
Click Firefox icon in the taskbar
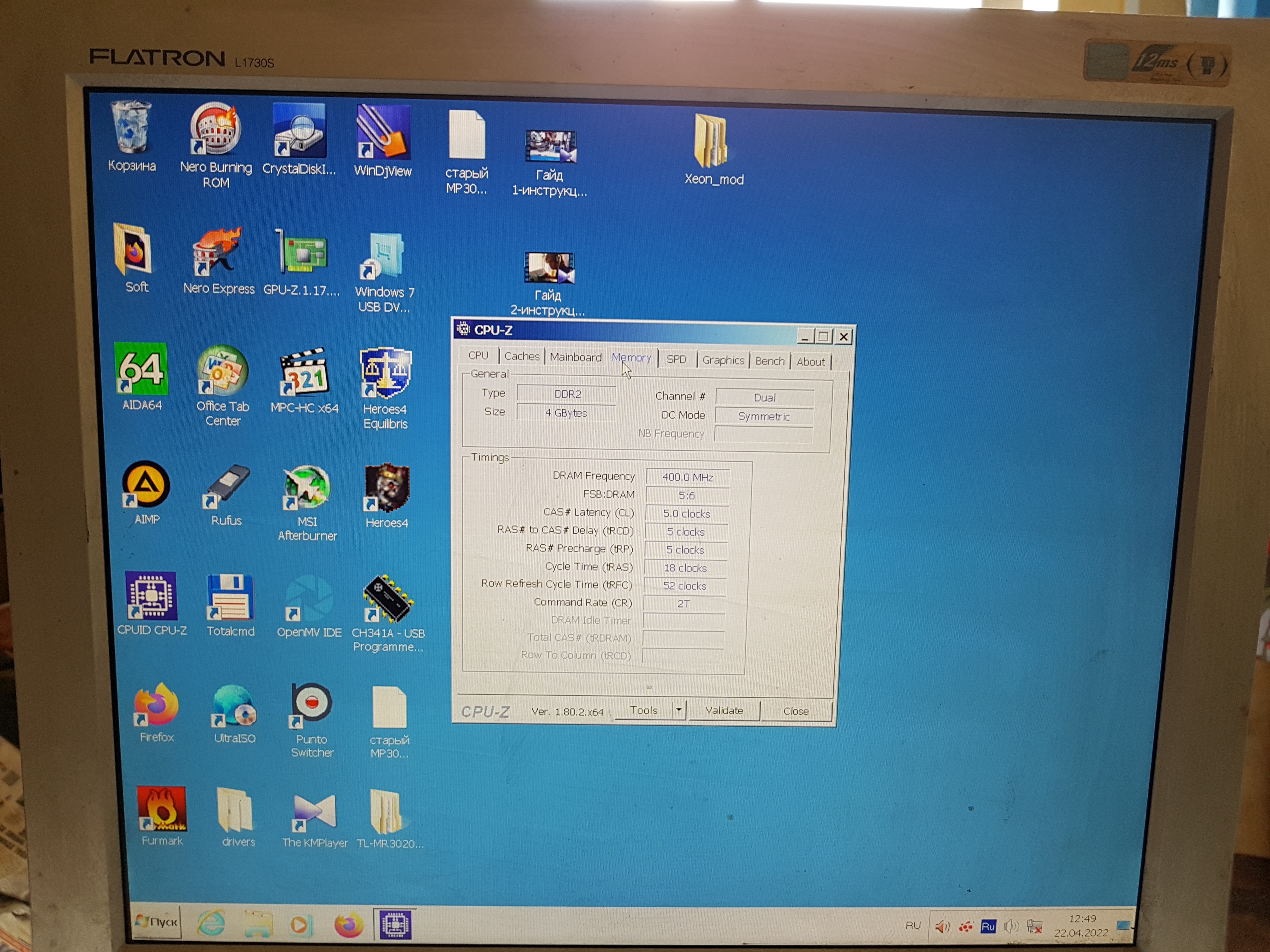(x=348, y=925)
